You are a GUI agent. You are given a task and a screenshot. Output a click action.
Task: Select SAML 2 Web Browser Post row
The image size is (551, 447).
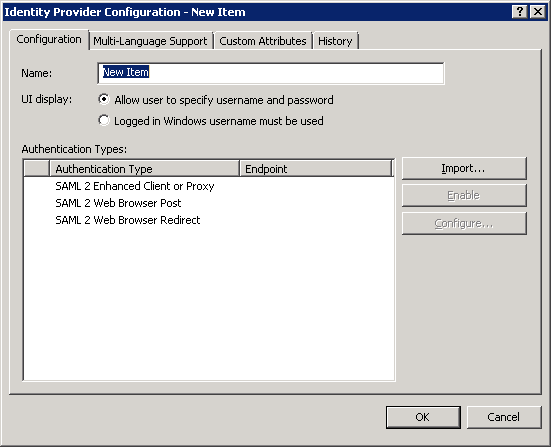209,203
